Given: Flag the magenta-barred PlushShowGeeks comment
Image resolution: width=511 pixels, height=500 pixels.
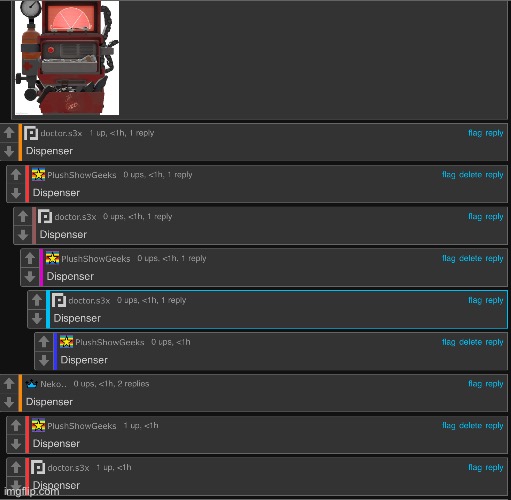Looking at the screenshot, I should tap(449, 258).
